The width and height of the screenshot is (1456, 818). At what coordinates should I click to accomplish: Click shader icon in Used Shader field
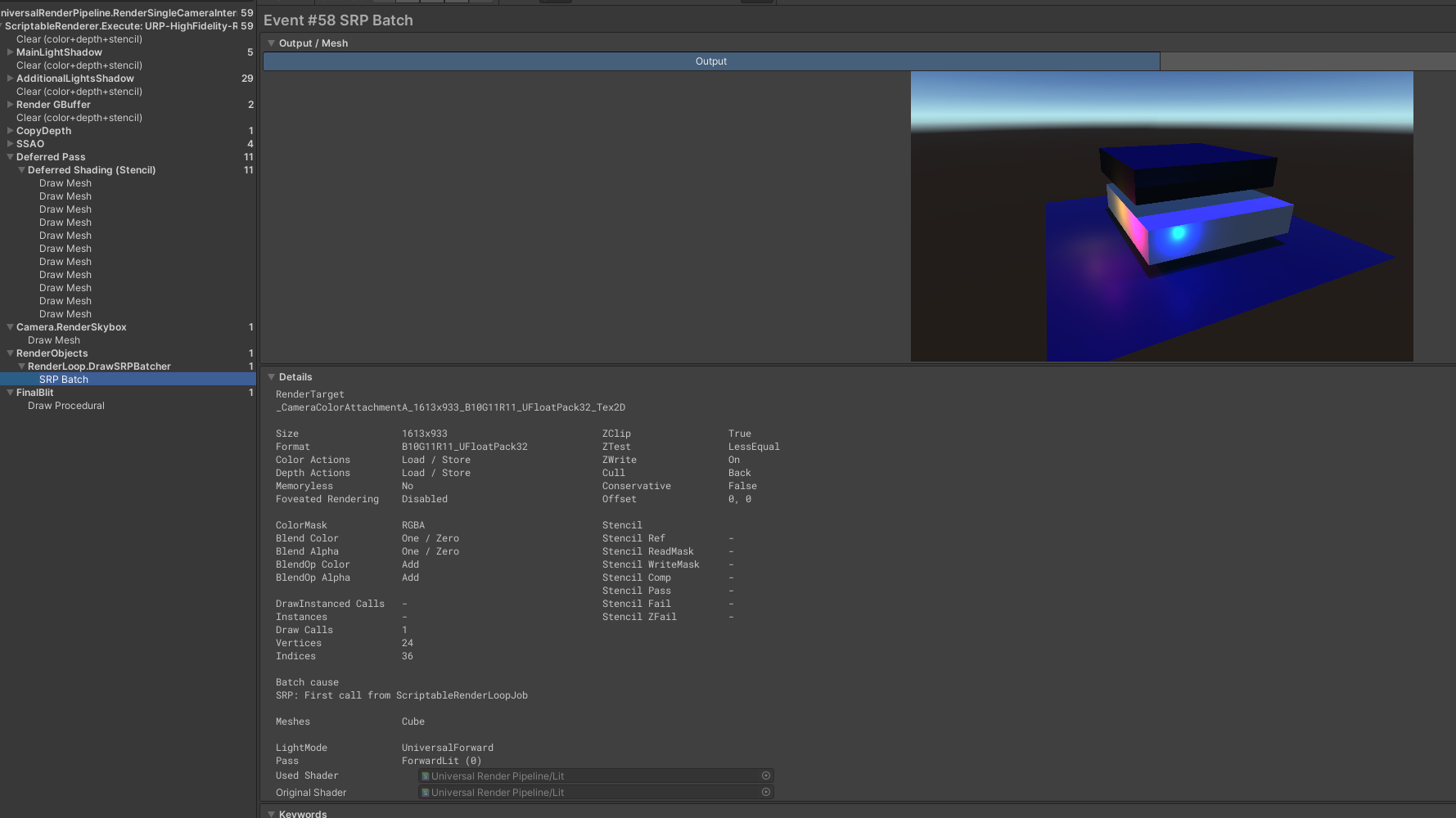pyautogui.click(x=426, y=776)
